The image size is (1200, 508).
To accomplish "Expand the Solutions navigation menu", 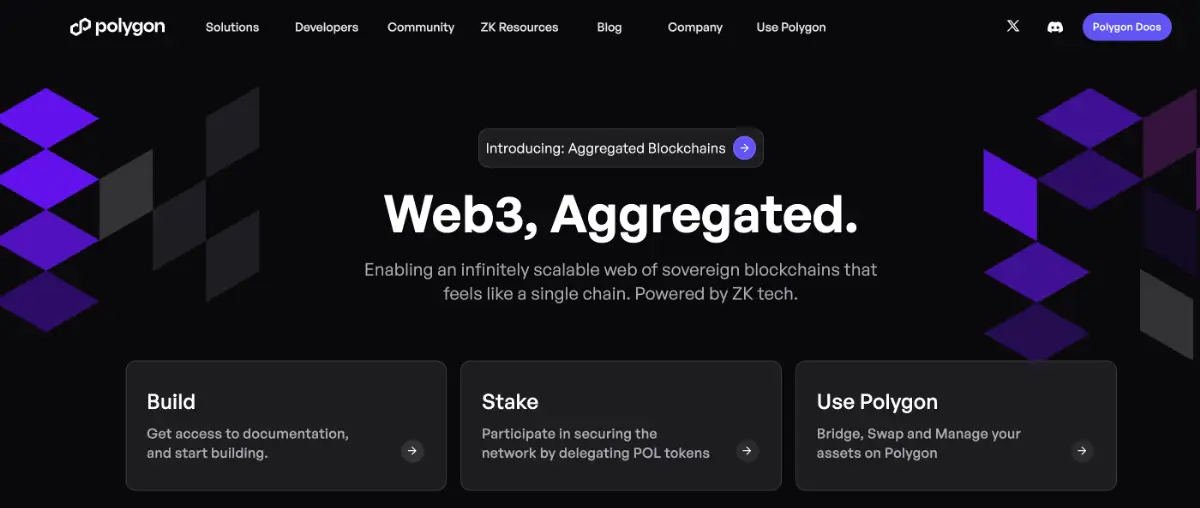I will 232,27.
